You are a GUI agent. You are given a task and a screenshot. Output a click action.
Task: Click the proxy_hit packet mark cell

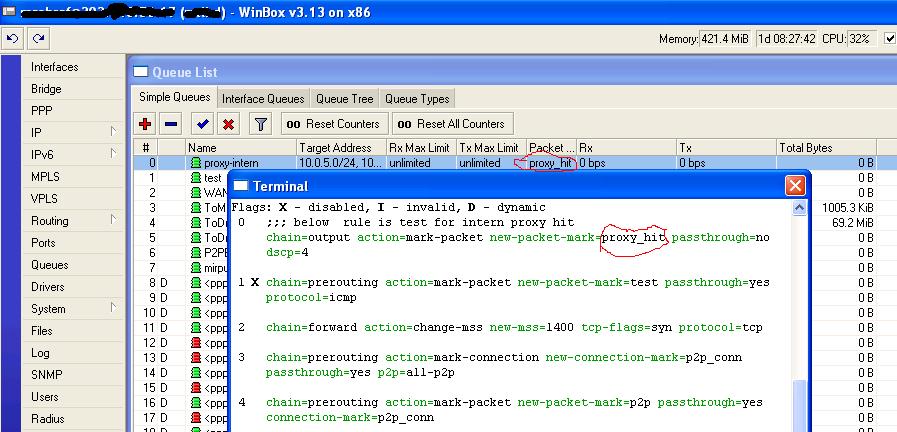(x=550, y=163)
